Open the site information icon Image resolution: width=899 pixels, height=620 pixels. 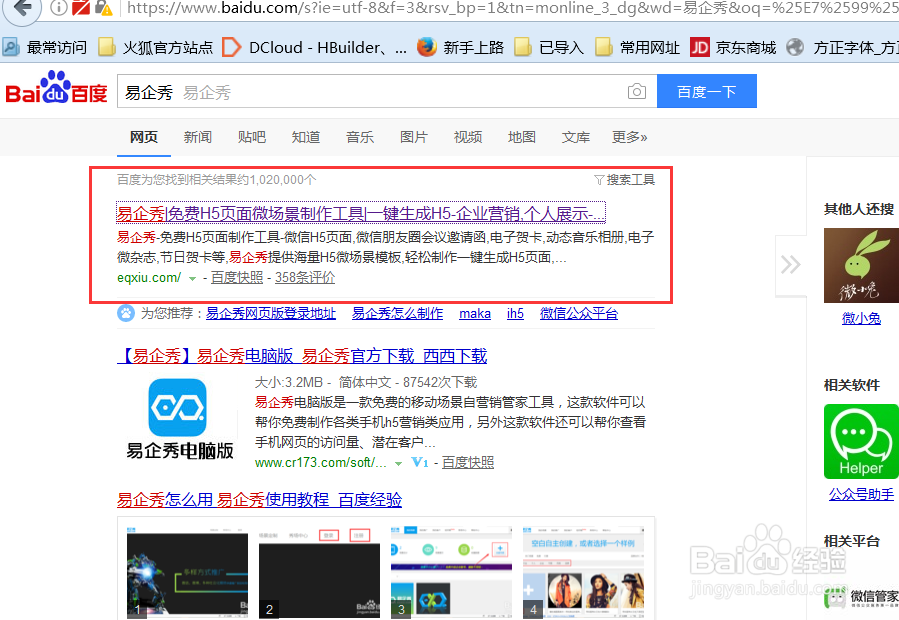[58, 7]
